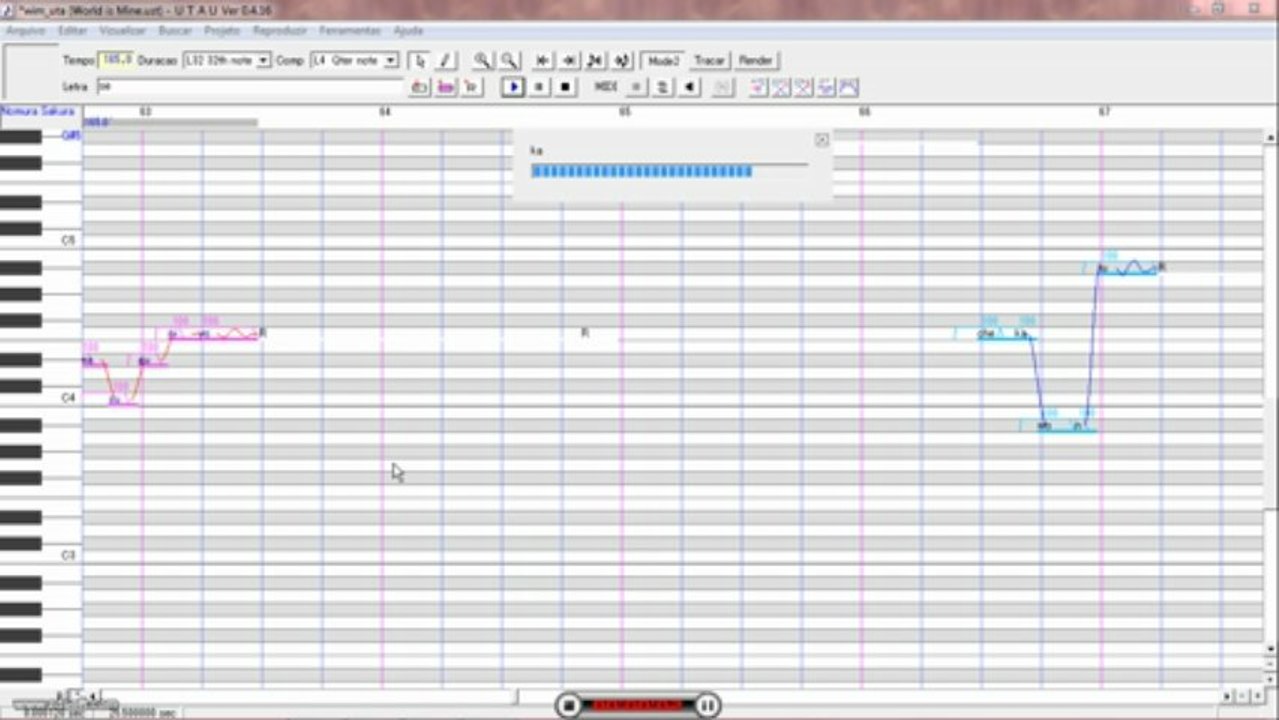Click the first horizontal shrink arrows icon
Viewport: 1279px width, 720px height.
point(543,61)
